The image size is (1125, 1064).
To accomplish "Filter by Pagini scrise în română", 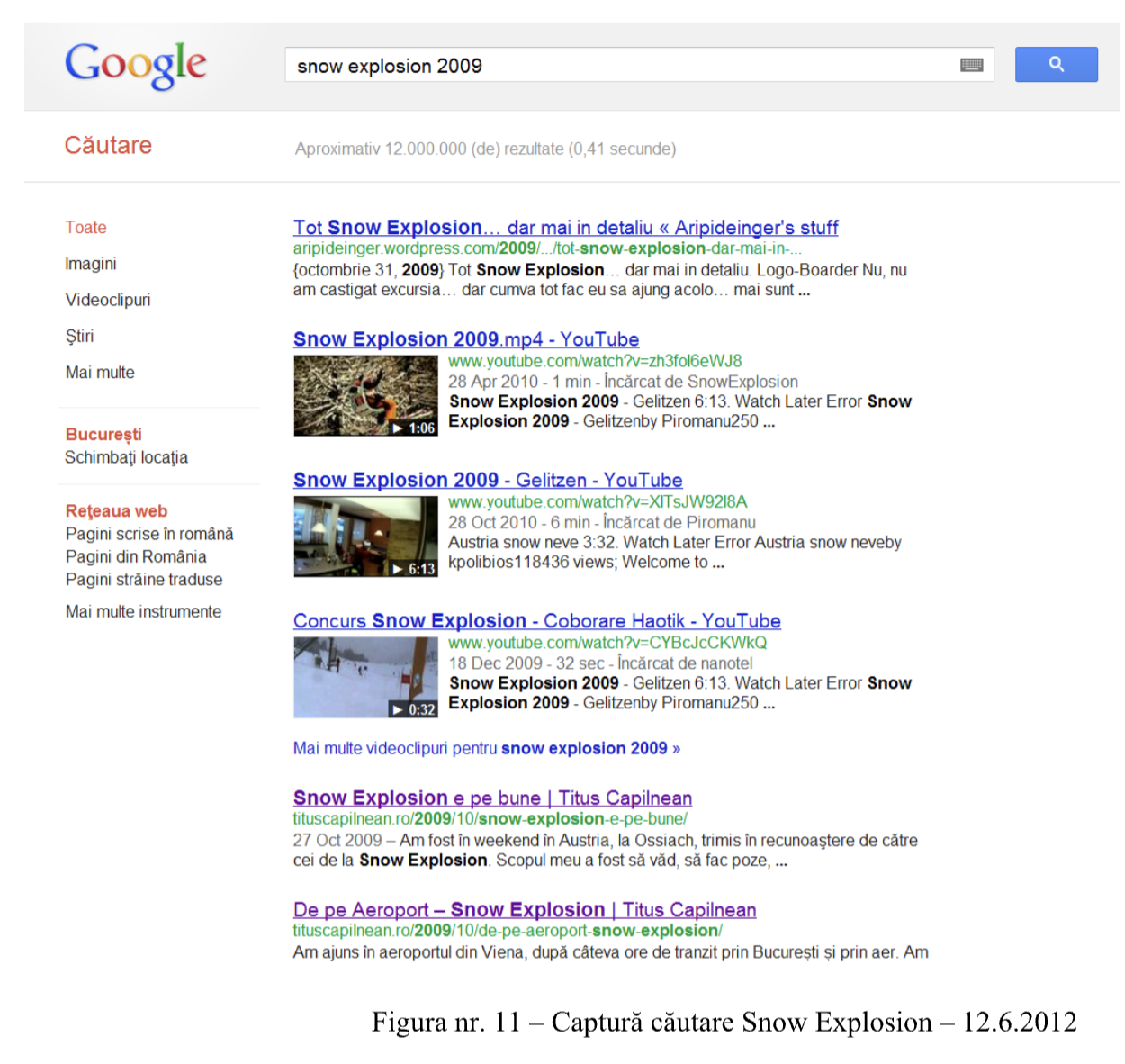I will click(x=149, y=534).
